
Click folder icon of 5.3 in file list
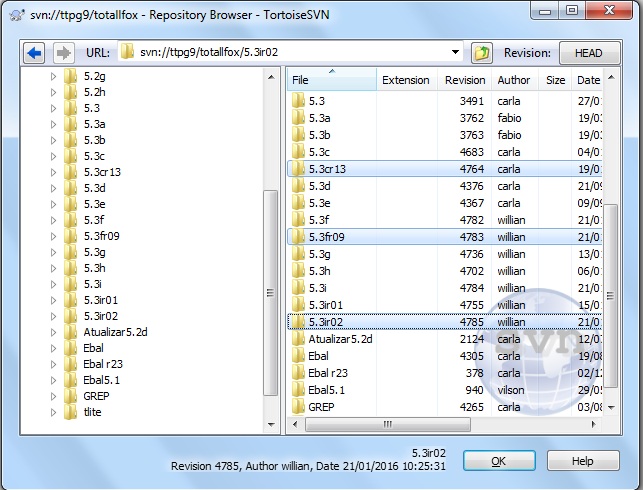(x=299, y=101)
